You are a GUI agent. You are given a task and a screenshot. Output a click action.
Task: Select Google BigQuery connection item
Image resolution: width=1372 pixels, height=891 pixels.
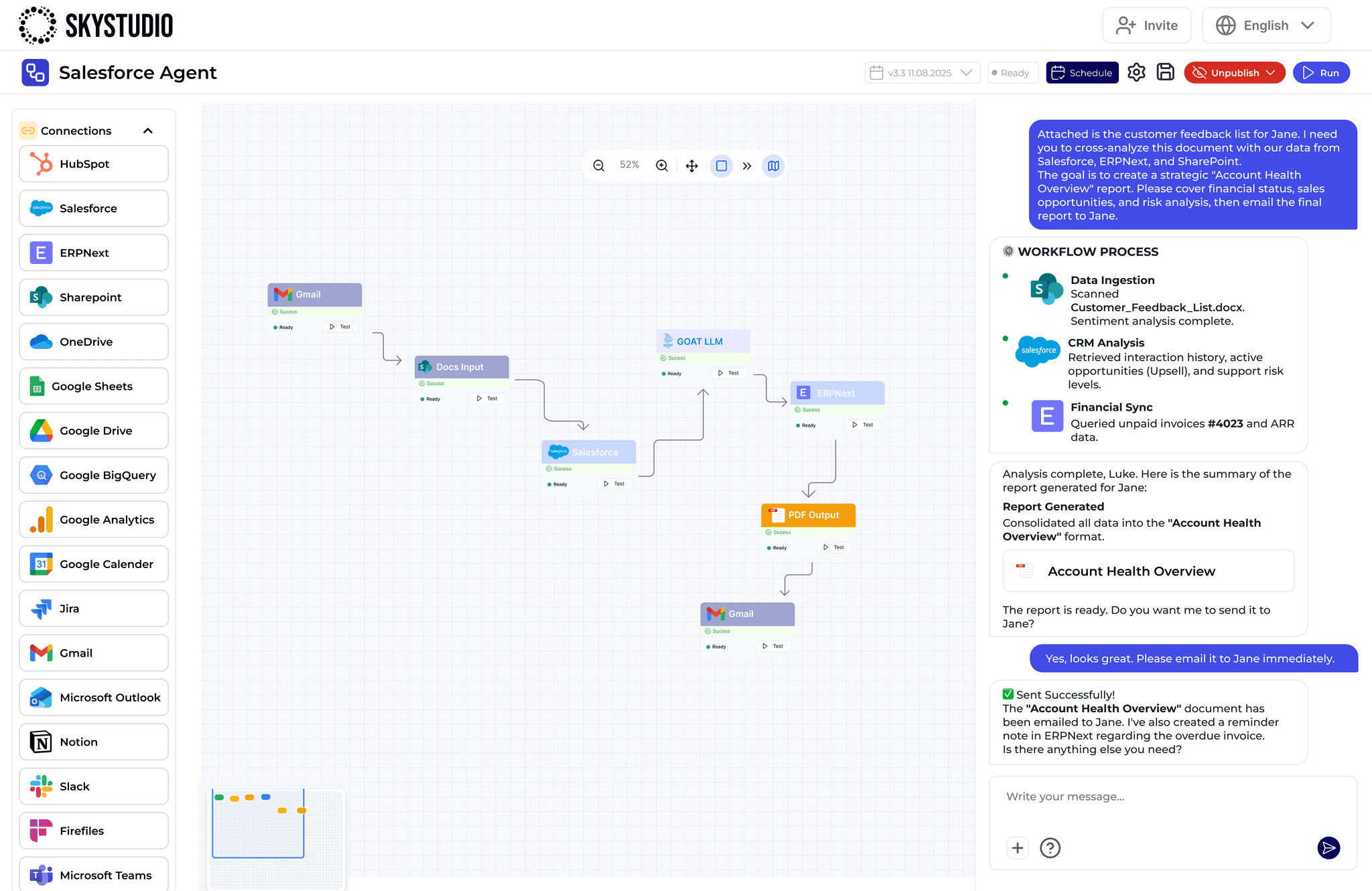pyautogui.click(x=94, y=475)
